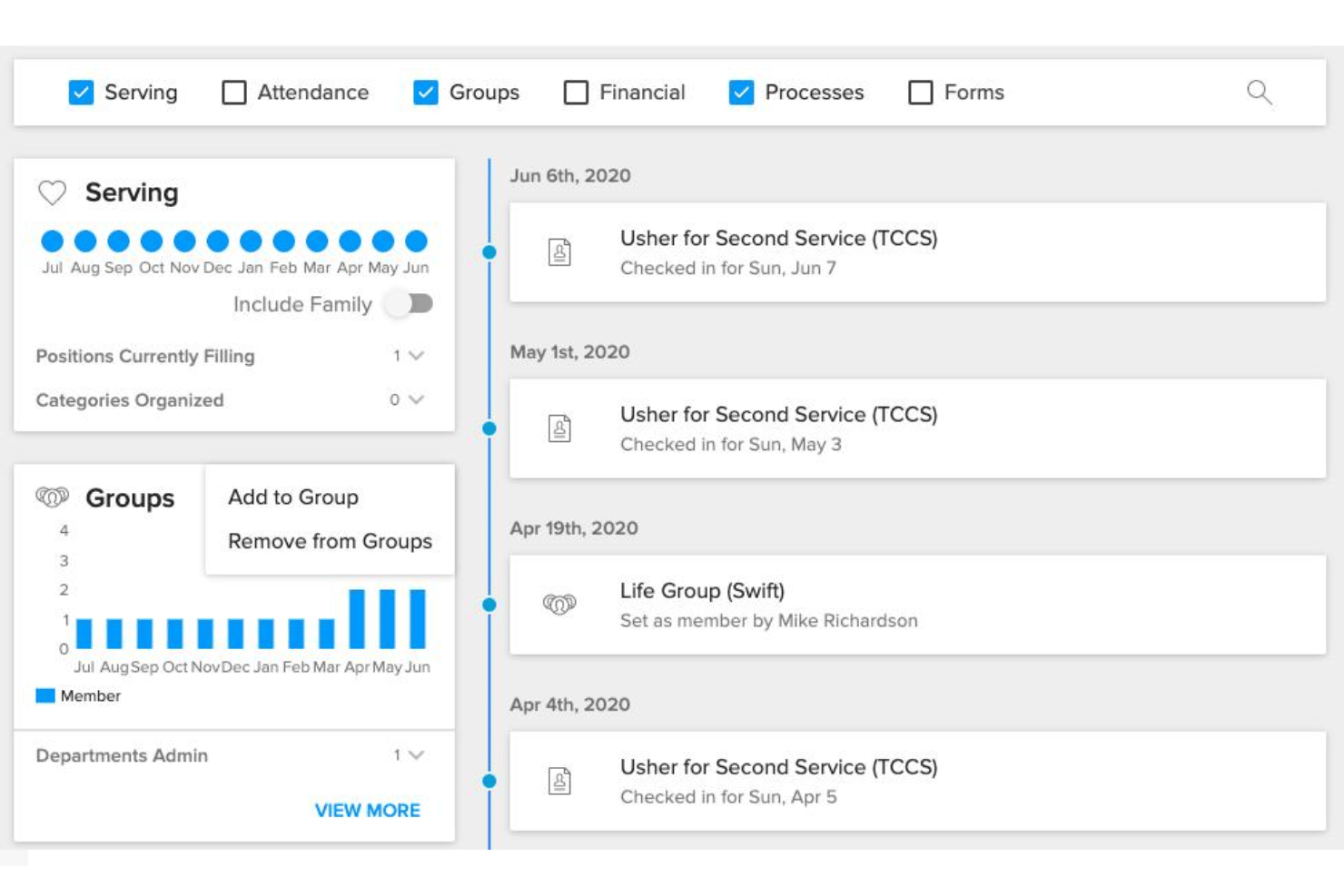Expand Categories Organized chevron
Screen dimensions: 1344x896
[x=416, y=399]
